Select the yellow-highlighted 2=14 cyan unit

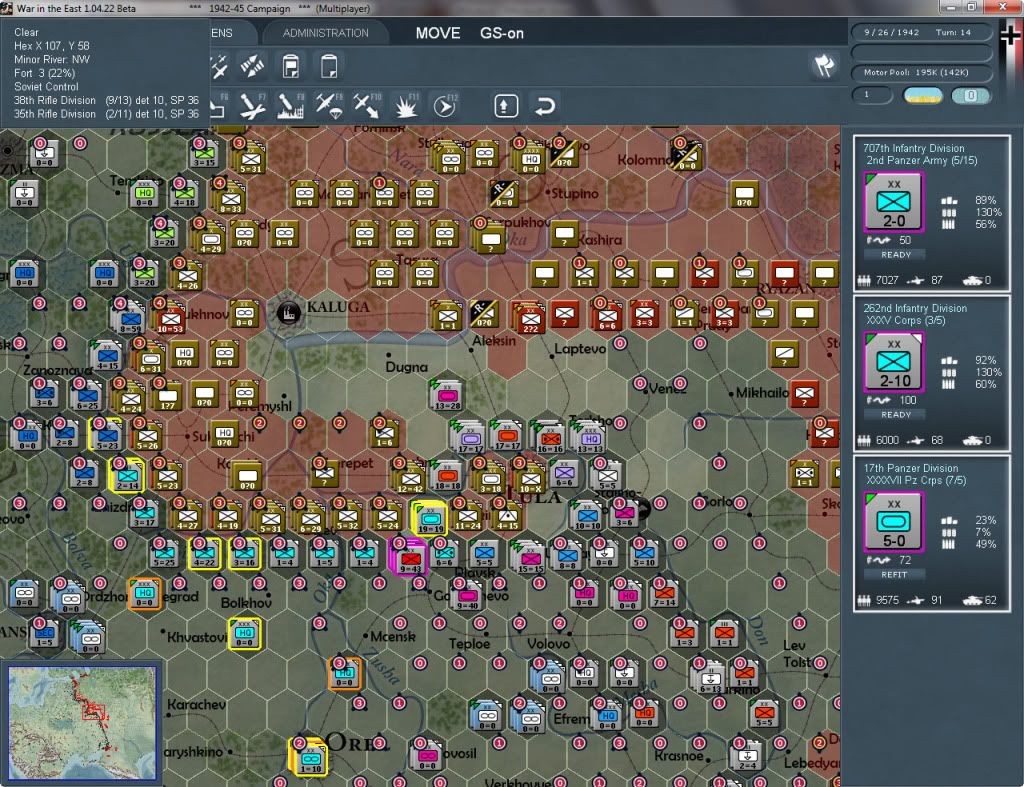click(x=126, y=475)
